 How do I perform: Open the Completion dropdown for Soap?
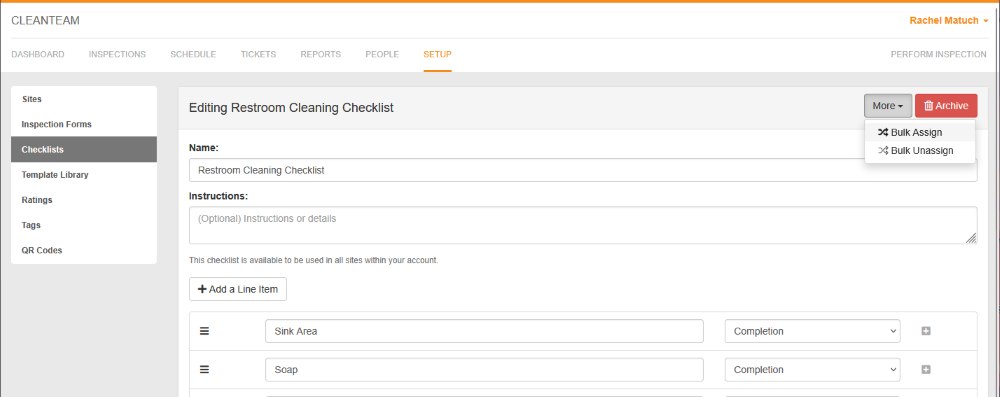coord(812,370)
